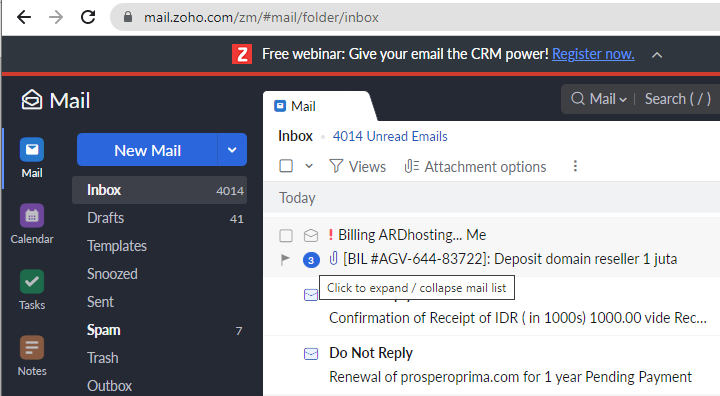Tick the select-all emails checkbox
The width and height of the screenshot is (720, 396).
[x=286, y=166]
